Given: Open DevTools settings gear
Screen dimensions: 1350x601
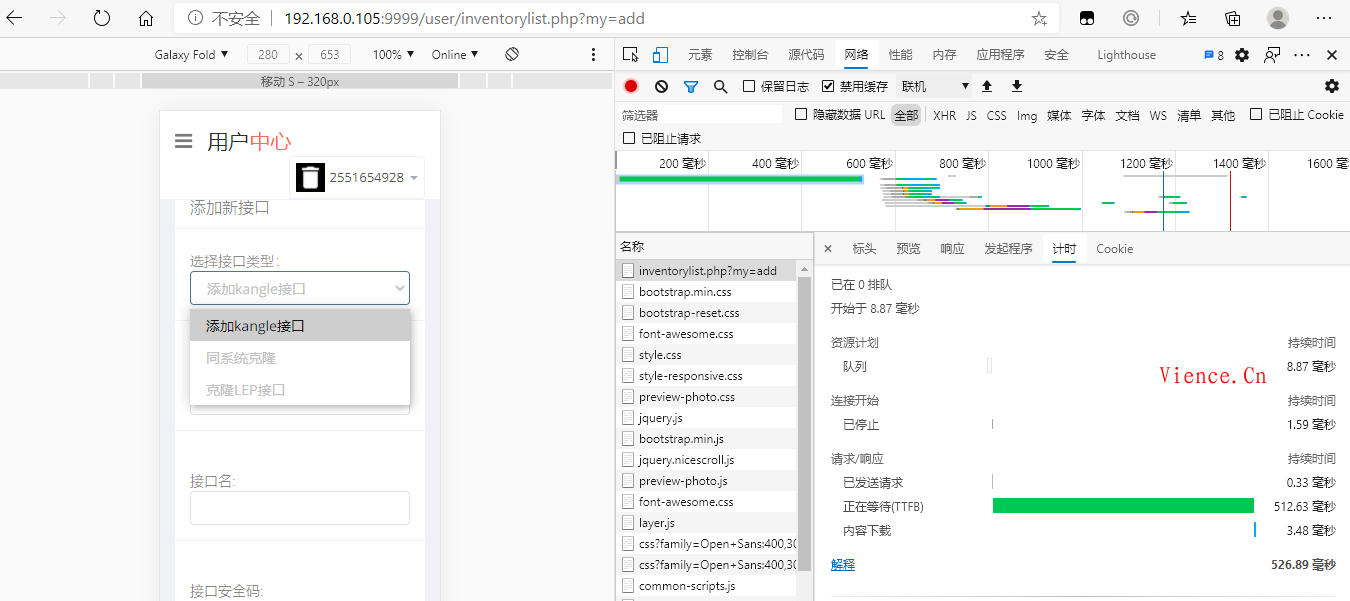Looking at the screenshot, I should [x=1241, y=55].
